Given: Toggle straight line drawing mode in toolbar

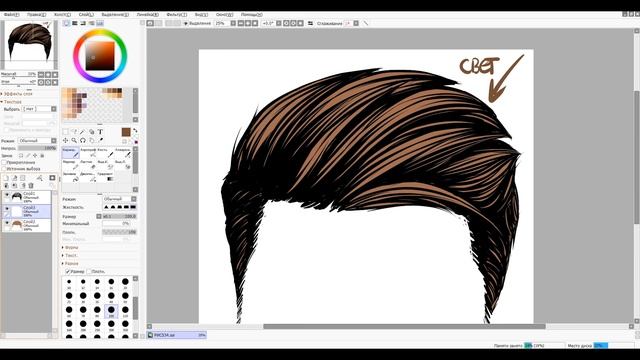Looking at the screenshot, I should (x=365, y=23).
